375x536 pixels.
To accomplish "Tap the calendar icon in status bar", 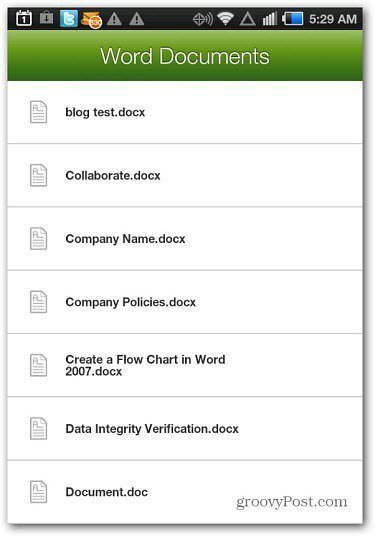I will pos(24,18).
